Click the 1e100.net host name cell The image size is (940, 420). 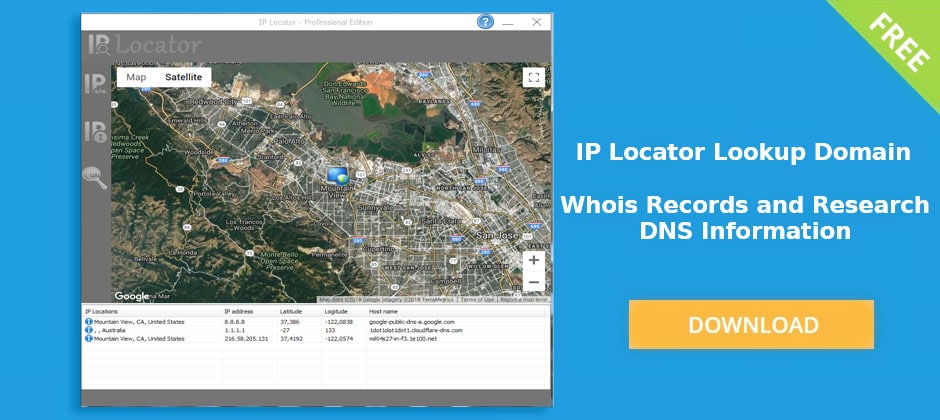(403, 339)
